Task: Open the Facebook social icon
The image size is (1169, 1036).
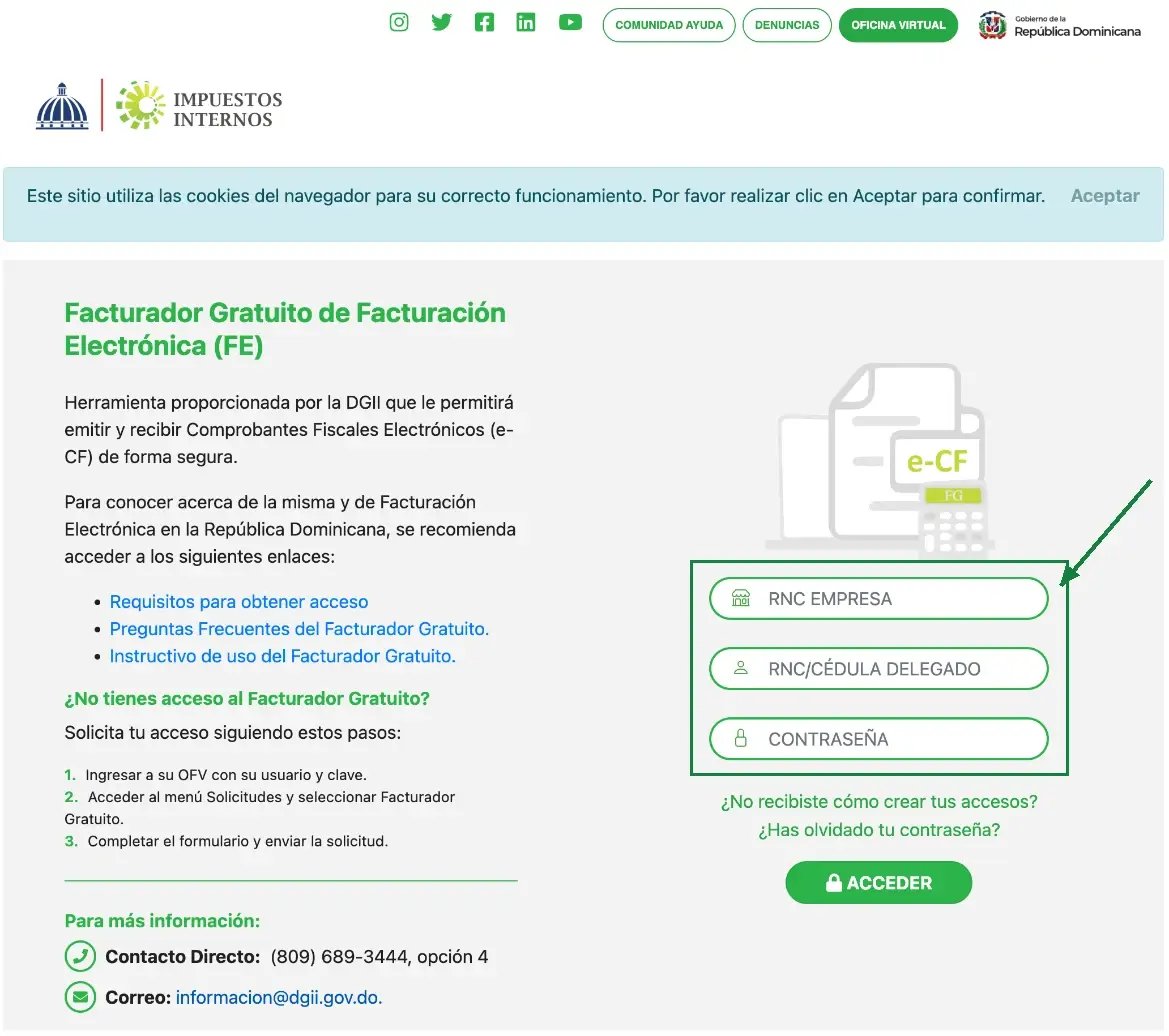Action: point(484,22)
